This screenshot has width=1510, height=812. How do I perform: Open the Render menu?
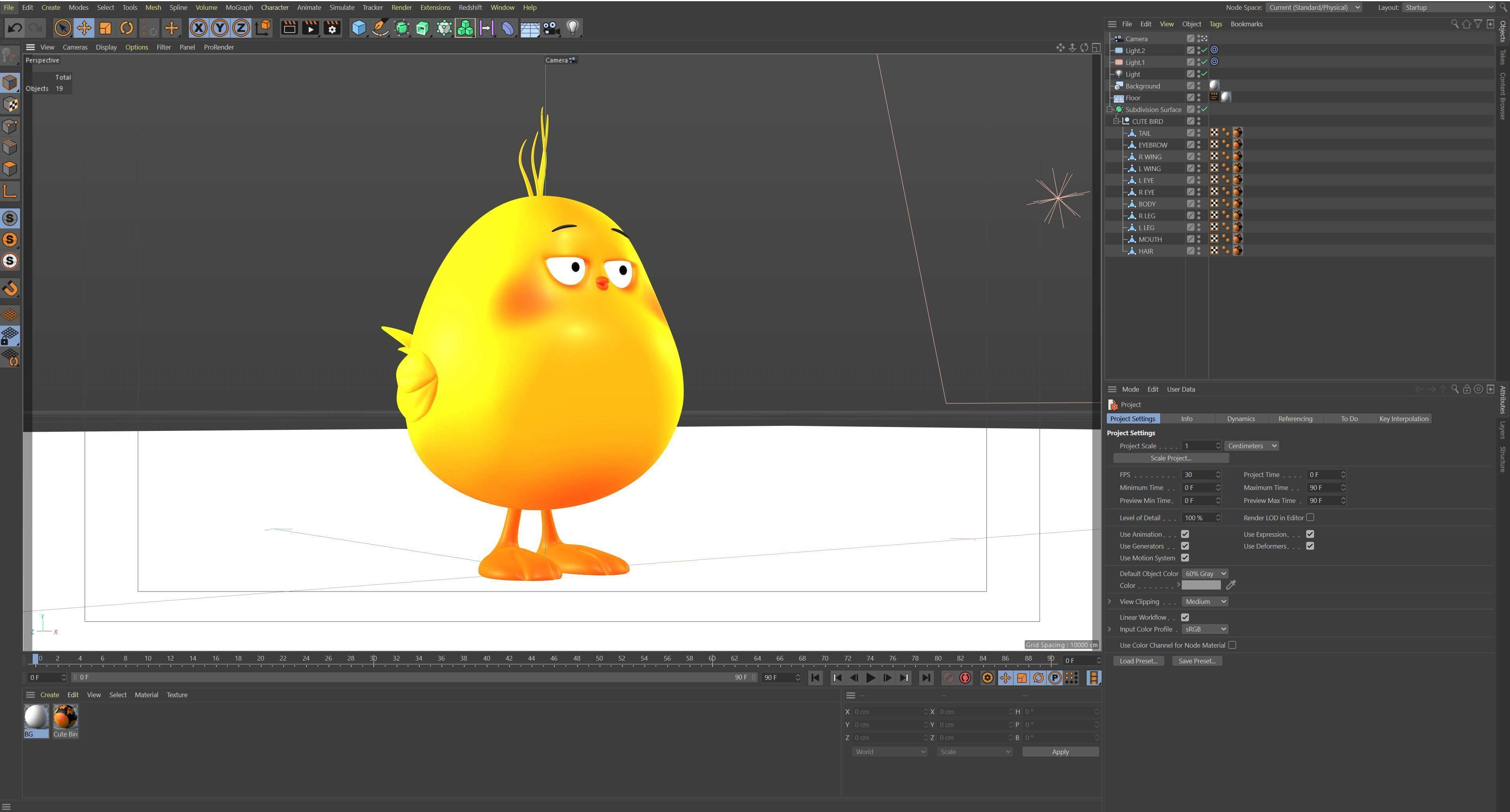coord(402,7)
